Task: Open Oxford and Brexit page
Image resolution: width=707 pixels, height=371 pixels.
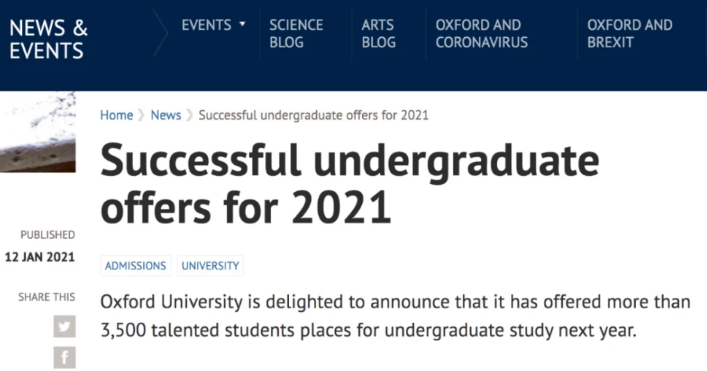Action: point(629,33)
